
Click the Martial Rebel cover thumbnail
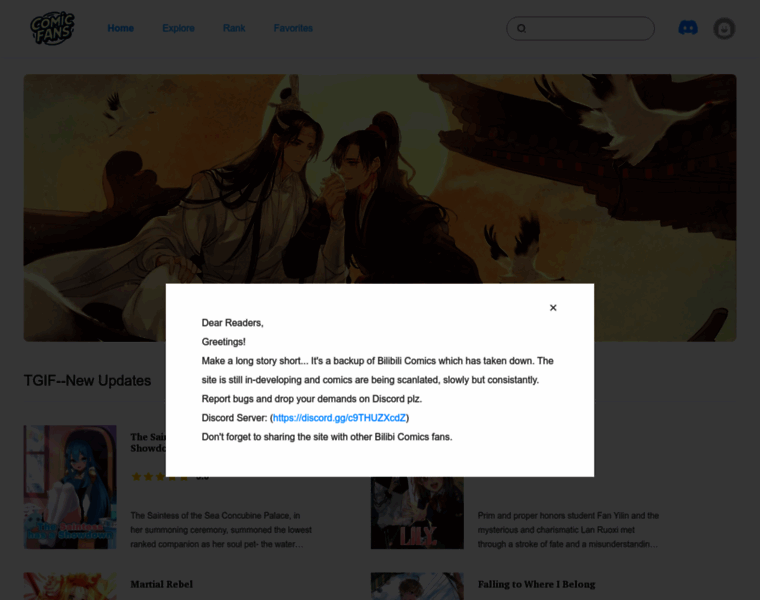click(70, 587)
